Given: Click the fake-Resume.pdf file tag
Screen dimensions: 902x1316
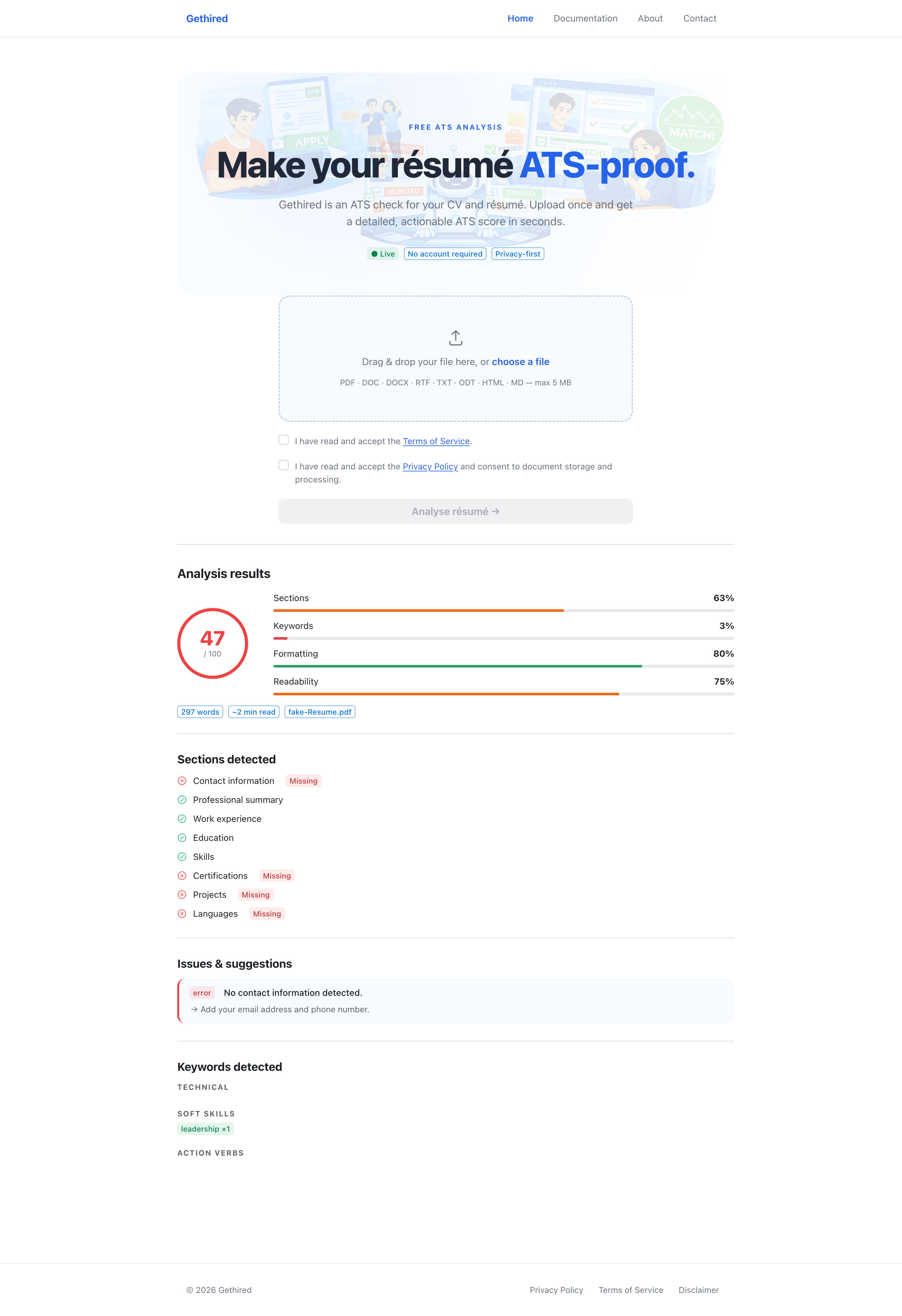Looking at the screenshot, I should (x=320, y=712).
